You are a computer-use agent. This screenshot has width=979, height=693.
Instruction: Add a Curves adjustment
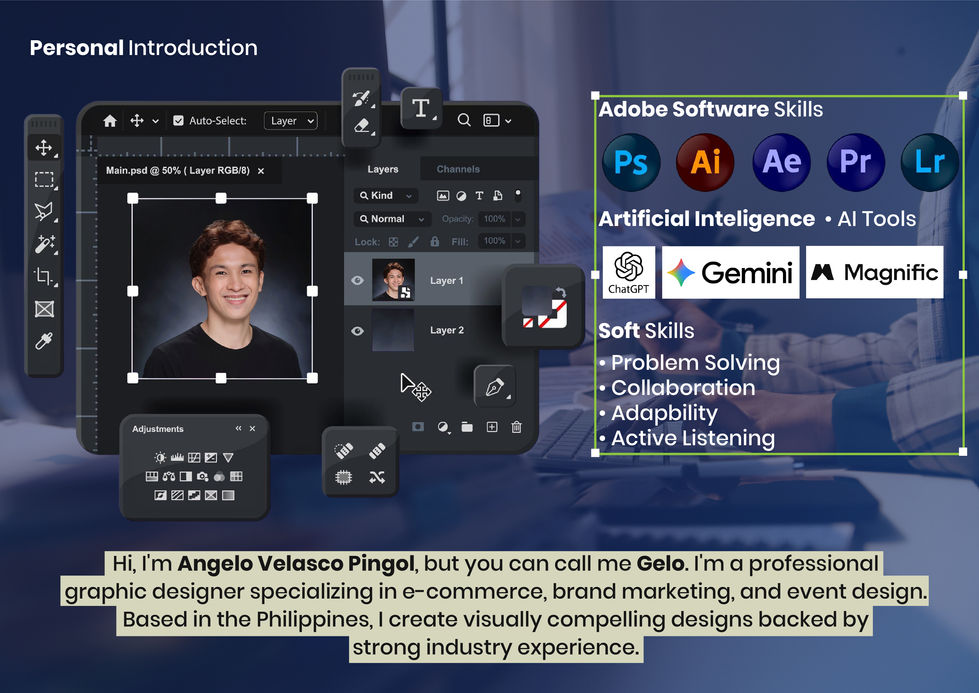click(x=194, y=458)
